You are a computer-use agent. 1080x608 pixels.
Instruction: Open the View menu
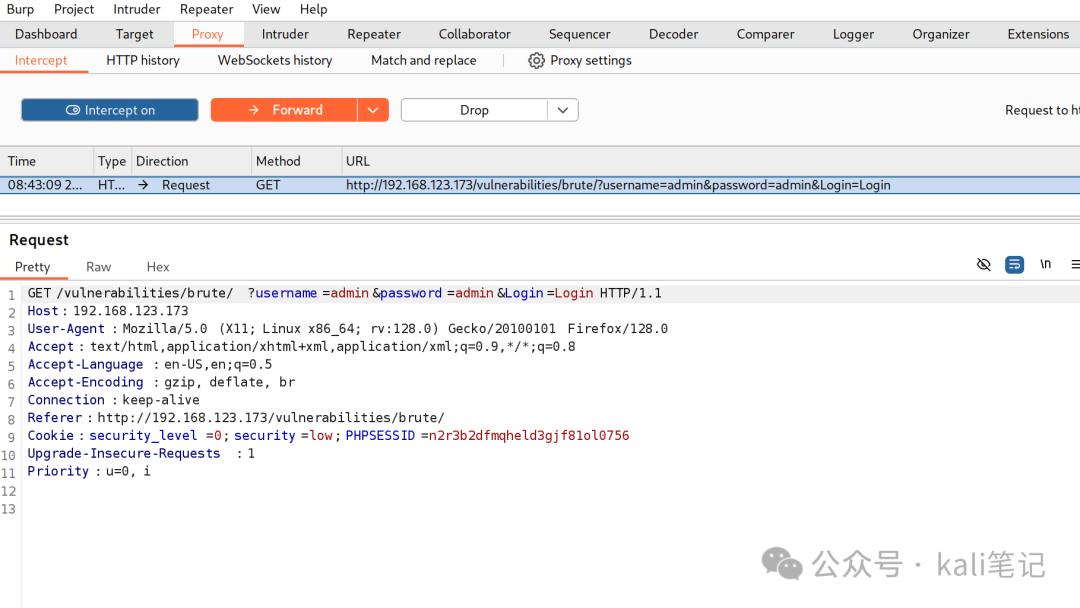pyautogui.click(x=266, y=9)
